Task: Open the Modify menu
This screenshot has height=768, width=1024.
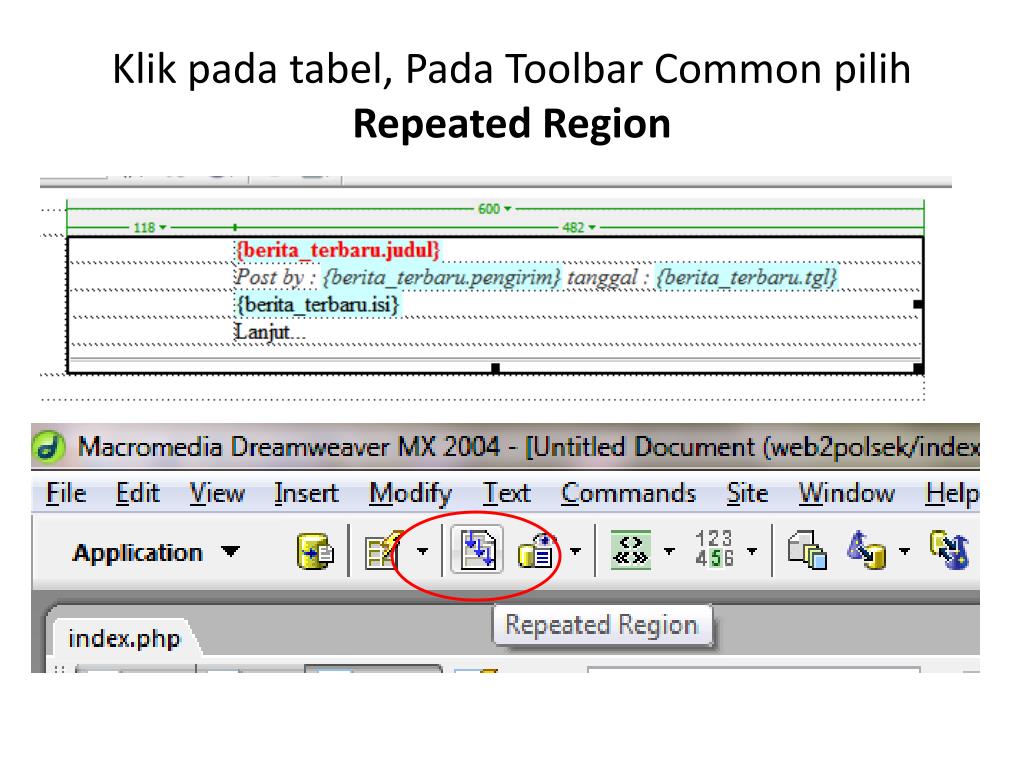Action: (x=411, y=494)
